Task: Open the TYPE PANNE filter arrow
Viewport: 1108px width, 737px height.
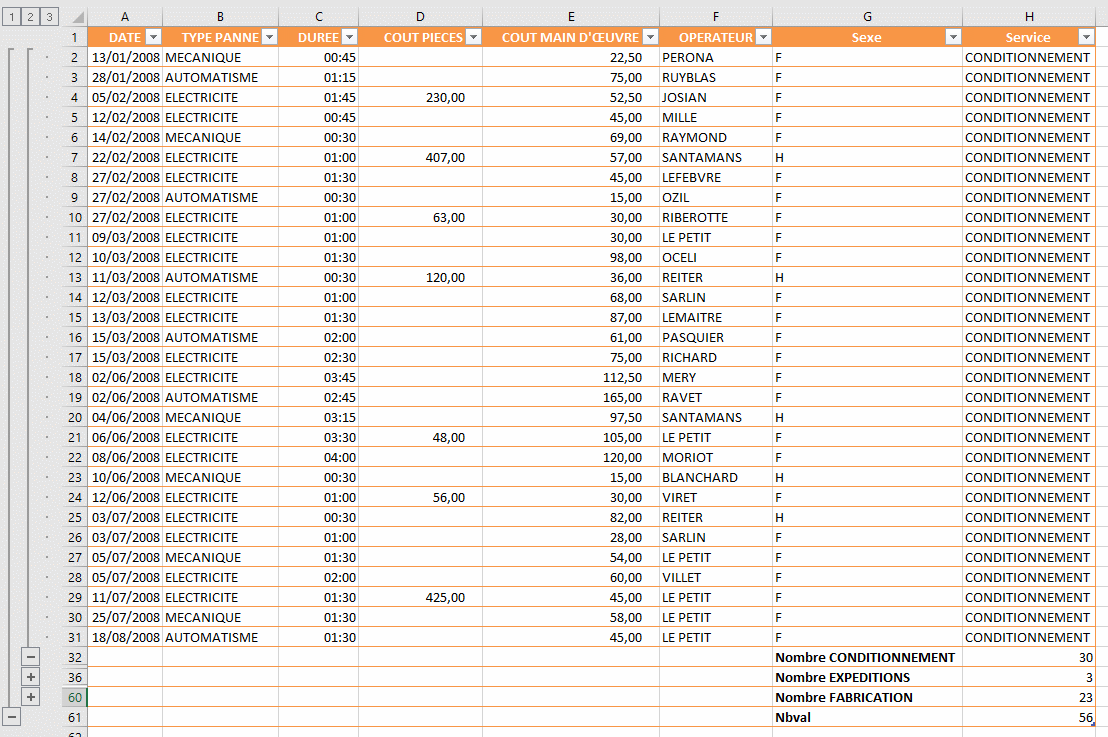Action: tap(268, 37)
